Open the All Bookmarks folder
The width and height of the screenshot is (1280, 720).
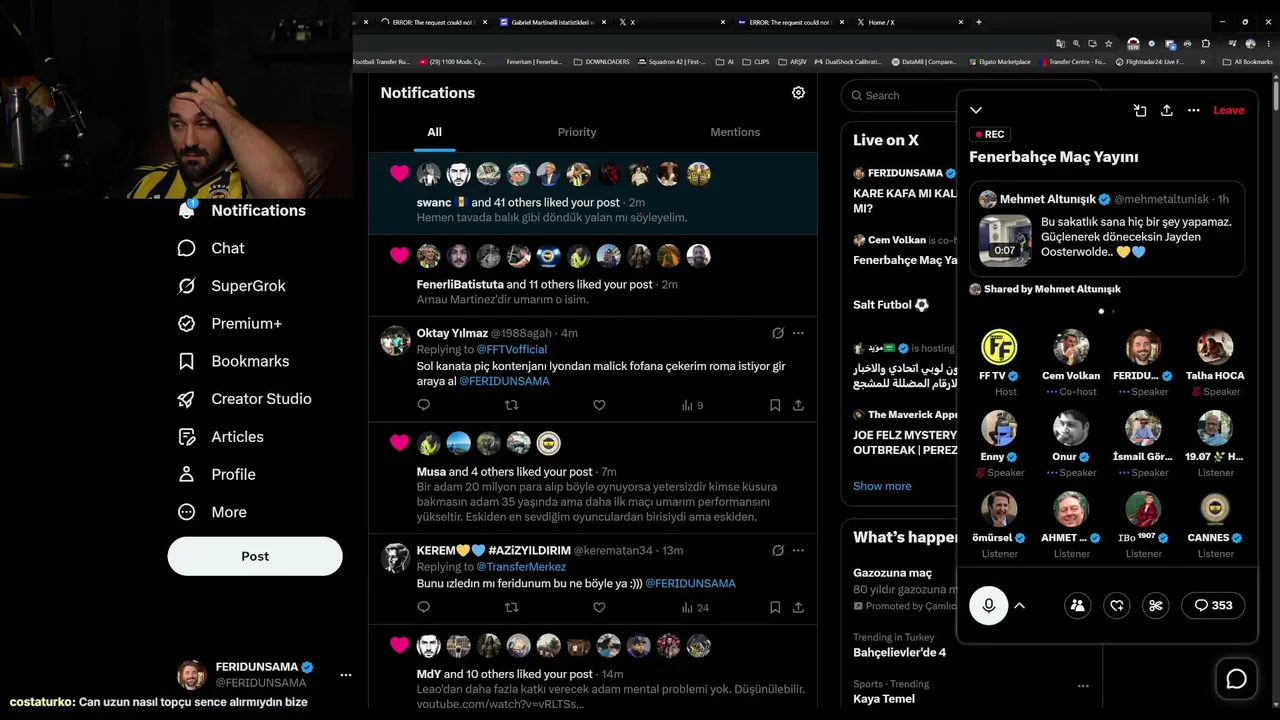[x=1248, y=62]
